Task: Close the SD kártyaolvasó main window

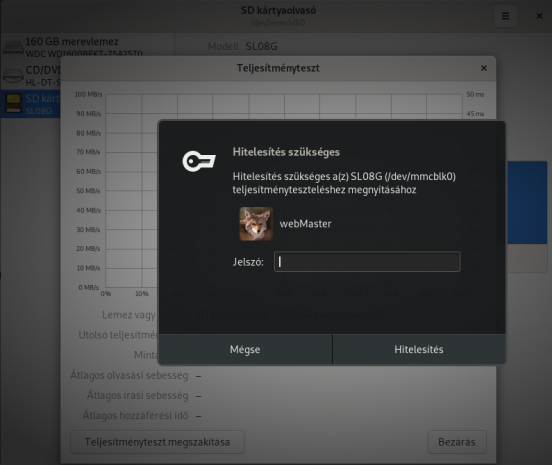Action: (539, 16)
